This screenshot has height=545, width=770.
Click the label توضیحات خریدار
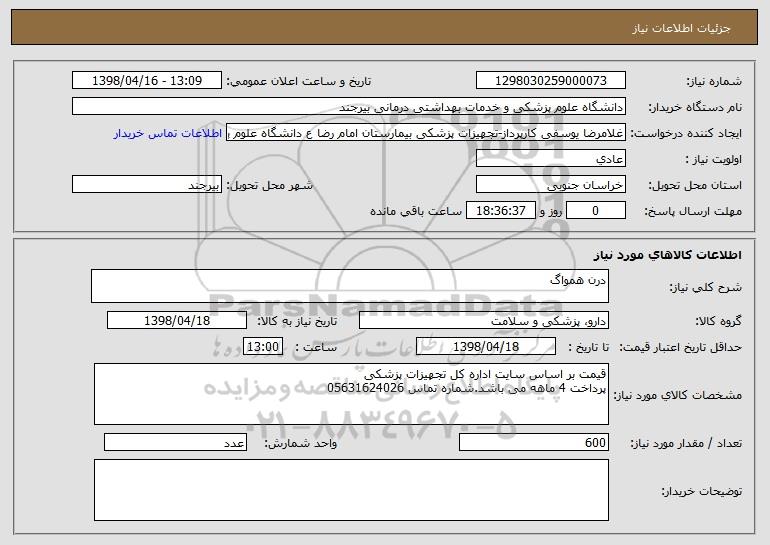point(702,491)
